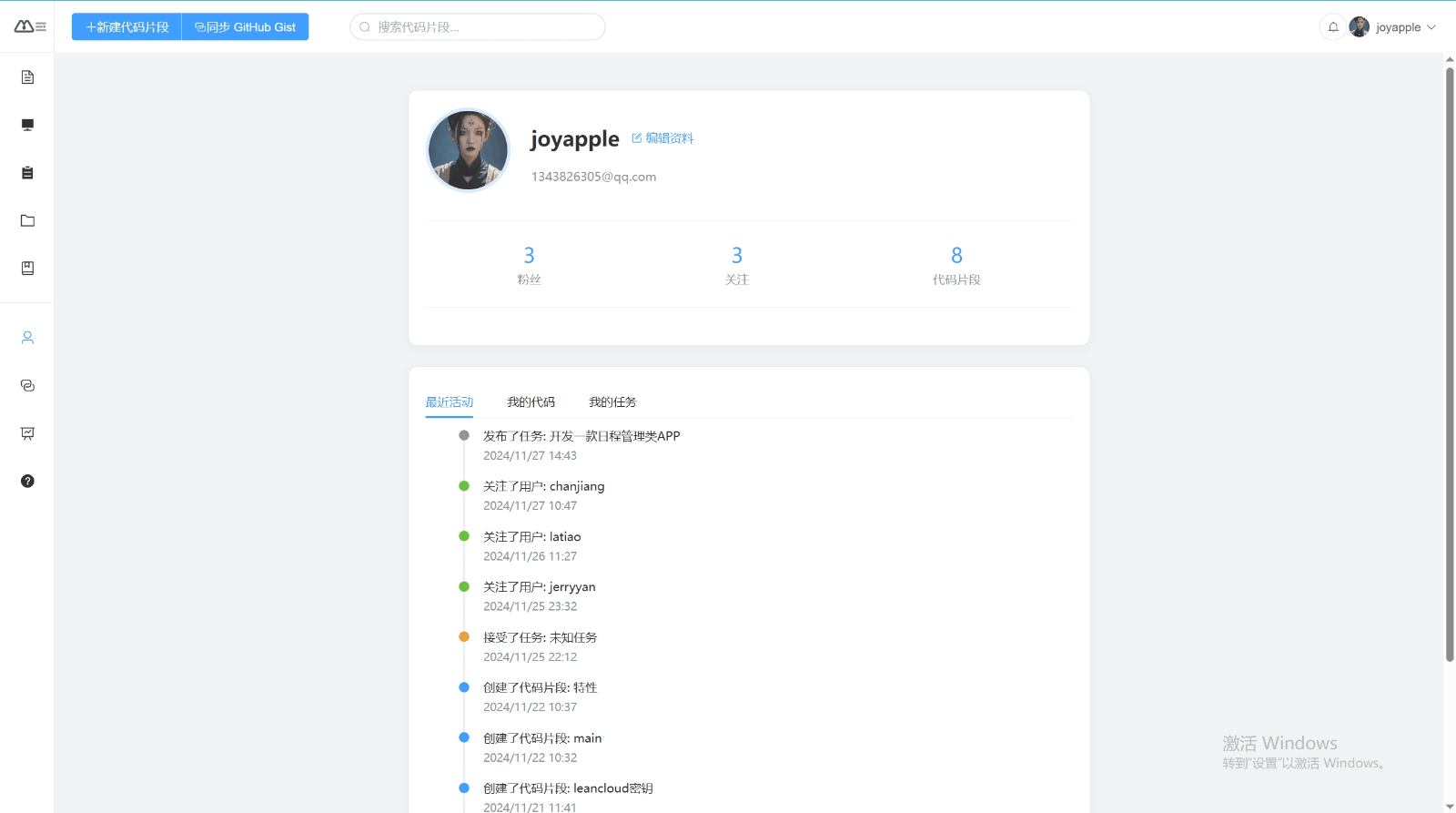Open the folder sidebar icon

coord(27,220)
